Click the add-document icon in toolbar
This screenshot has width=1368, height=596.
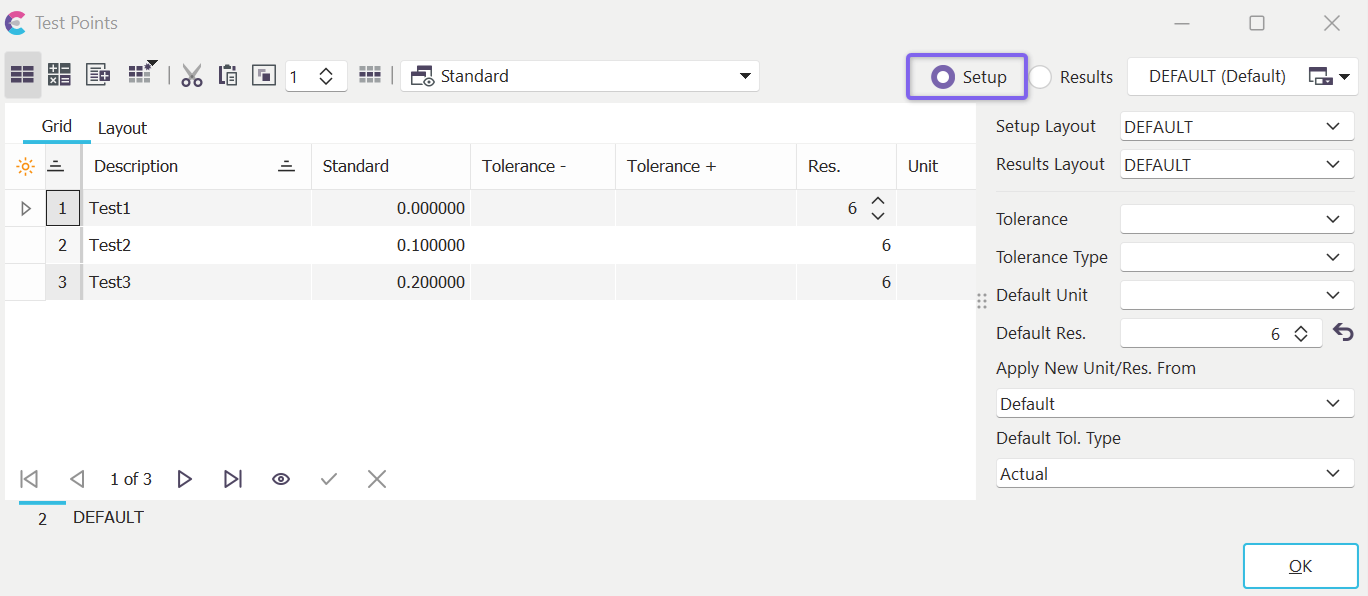pyautogui.click(x=98, y=75)
